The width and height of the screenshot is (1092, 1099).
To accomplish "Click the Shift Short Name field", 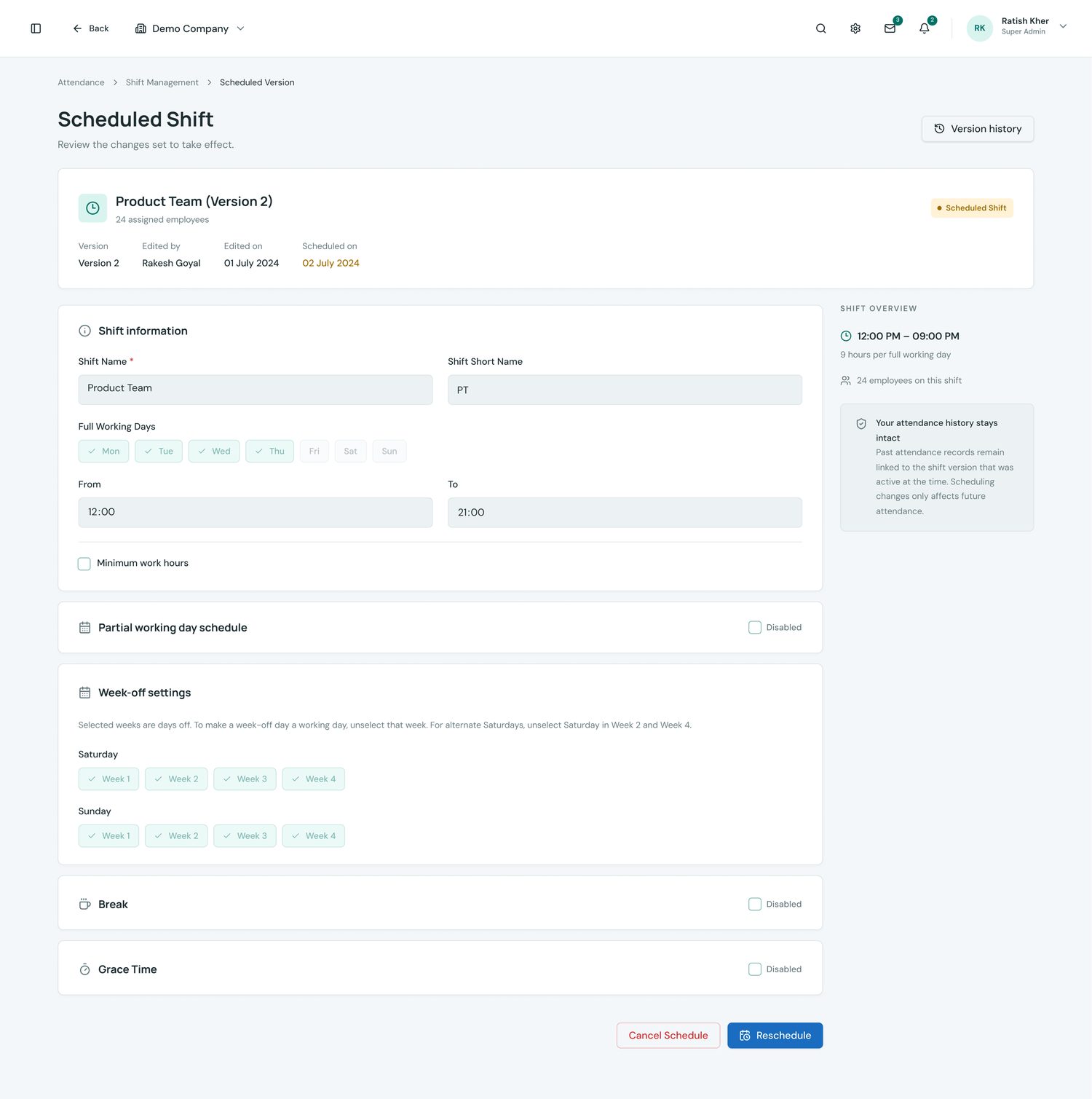I will pyautogui.click(x=625, y=390).
